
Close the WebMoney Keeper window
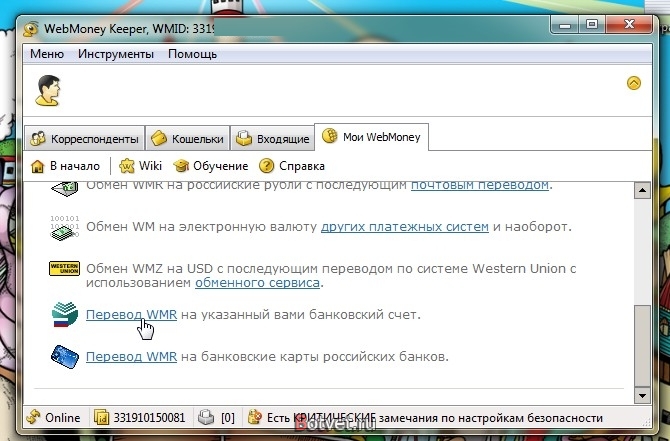click(629, 25)
